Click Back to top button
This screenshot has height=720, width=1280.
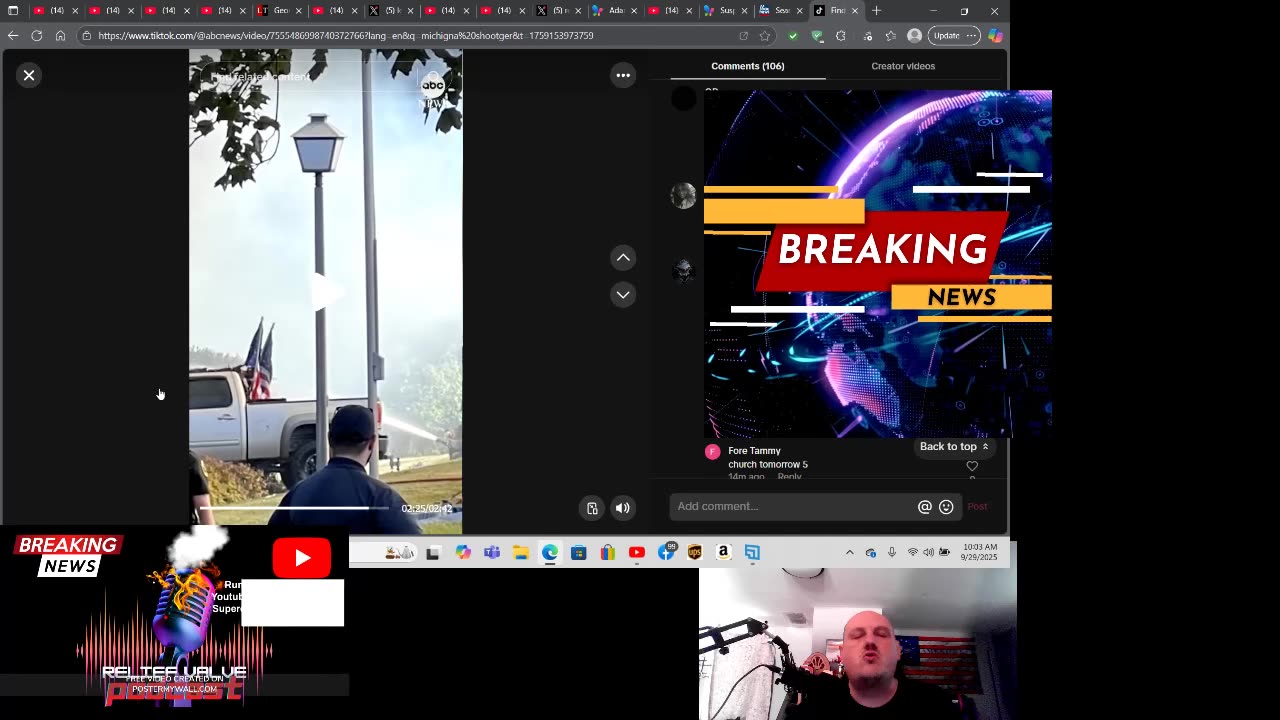(x=954, y=447)
